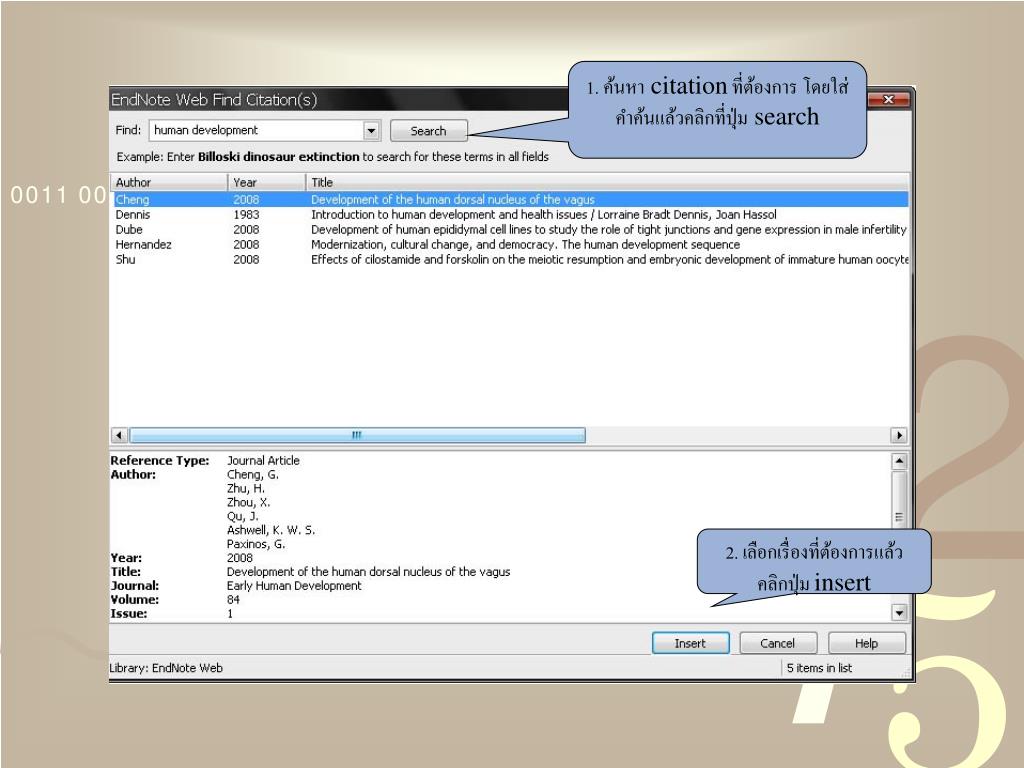The height and width of the screenshot is (768, 1024).
Task: Click the title 'Development of human epididymal cell lines'
Action: [x=421, y=229]
